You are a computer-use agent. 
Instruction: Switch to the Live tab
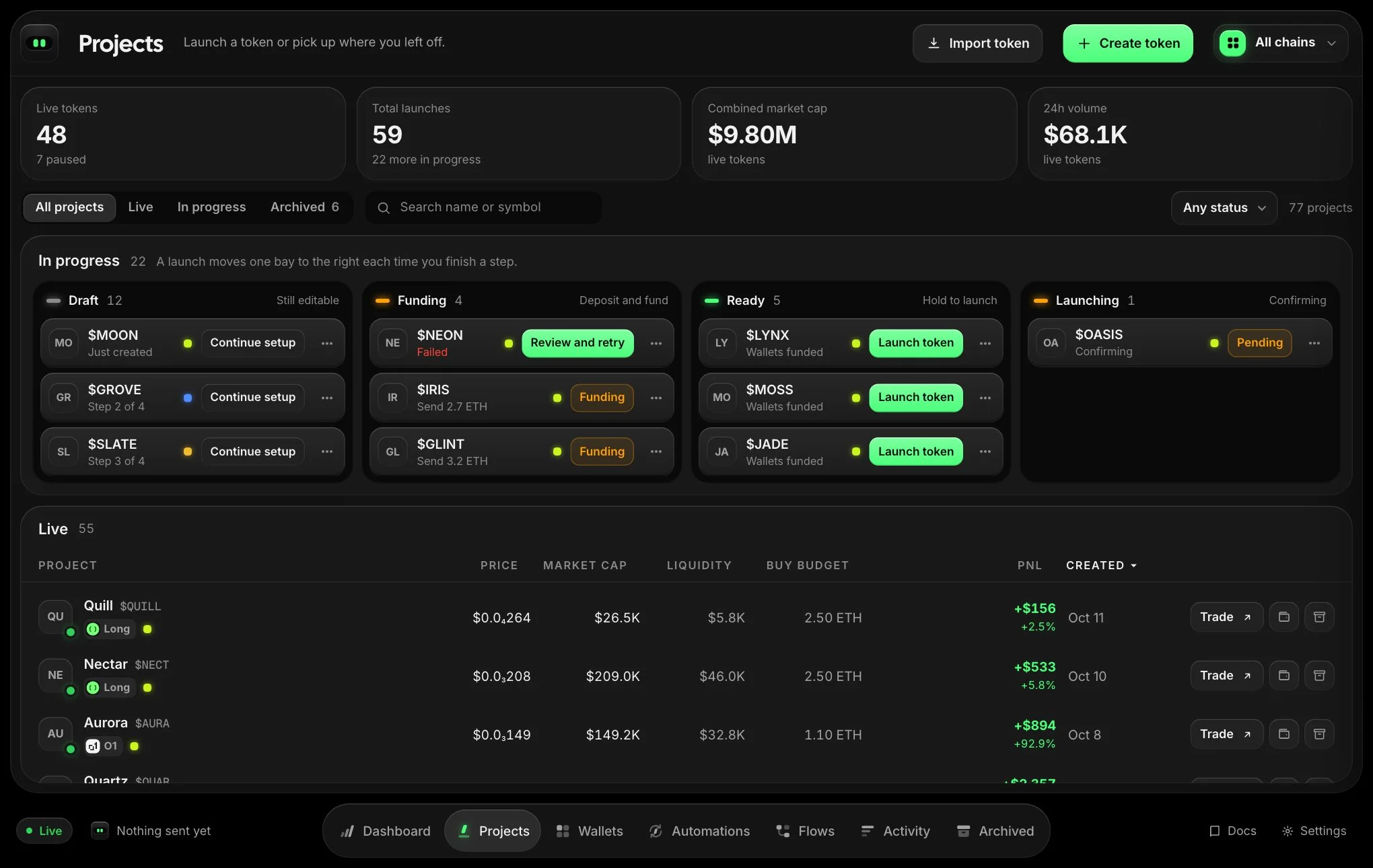(141, 207)
